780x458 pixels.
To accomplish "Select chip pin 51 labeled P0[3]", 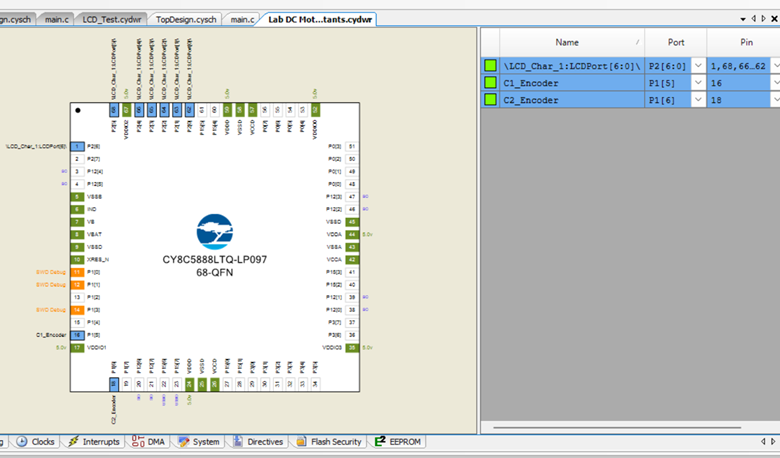I will click(352, 146).
